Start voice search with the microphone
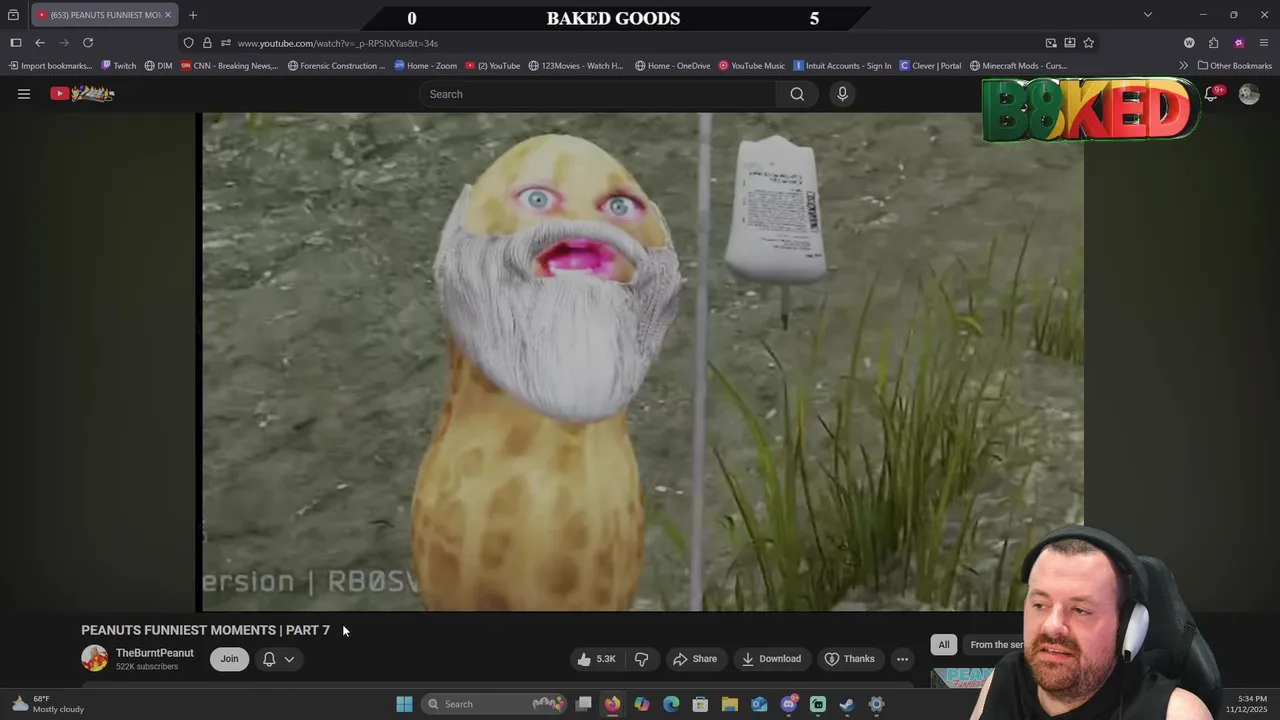 pos(842,94)
